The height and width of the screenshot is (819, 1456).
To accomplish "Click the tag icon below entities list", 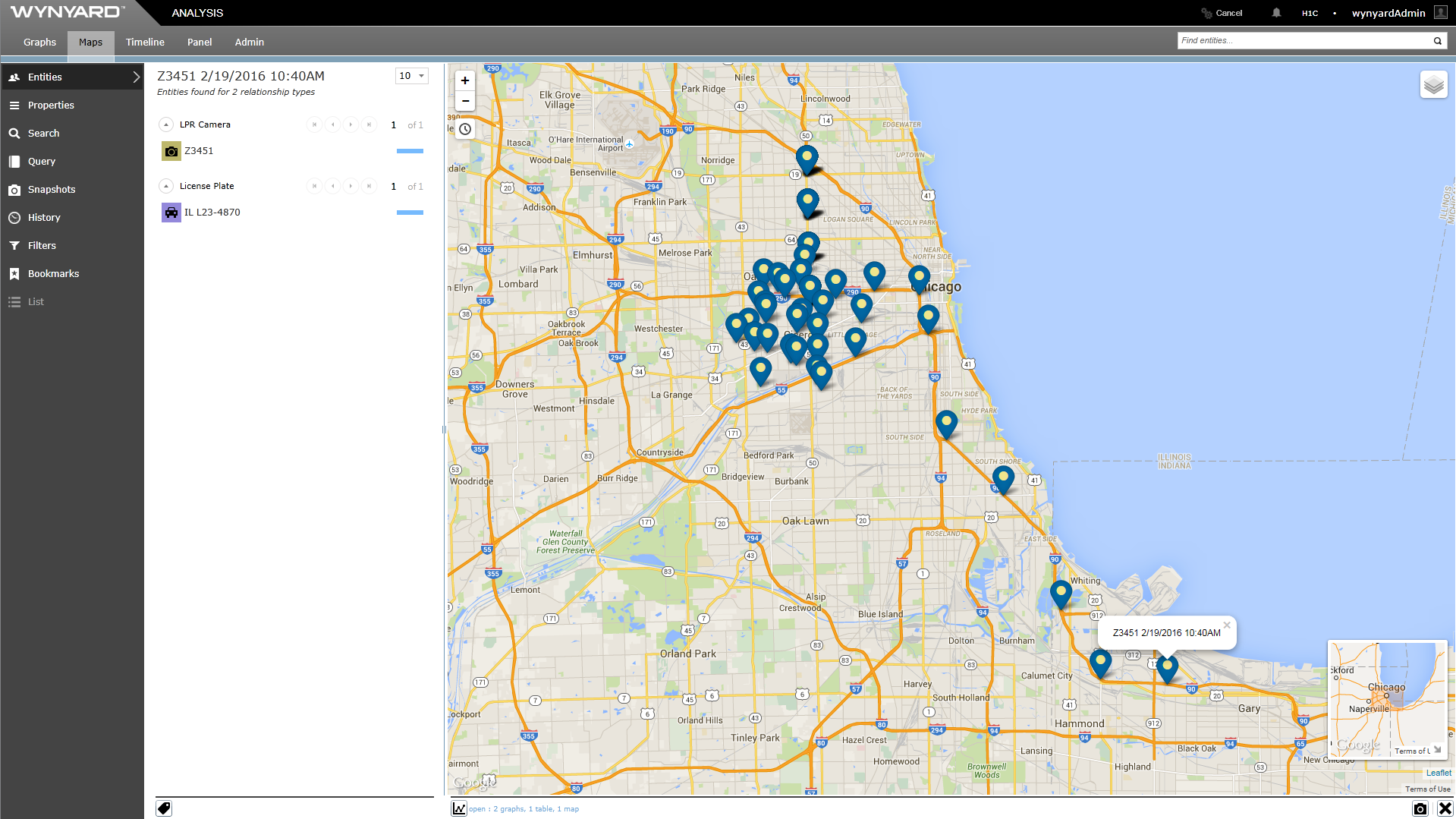I will coord(164,808).
